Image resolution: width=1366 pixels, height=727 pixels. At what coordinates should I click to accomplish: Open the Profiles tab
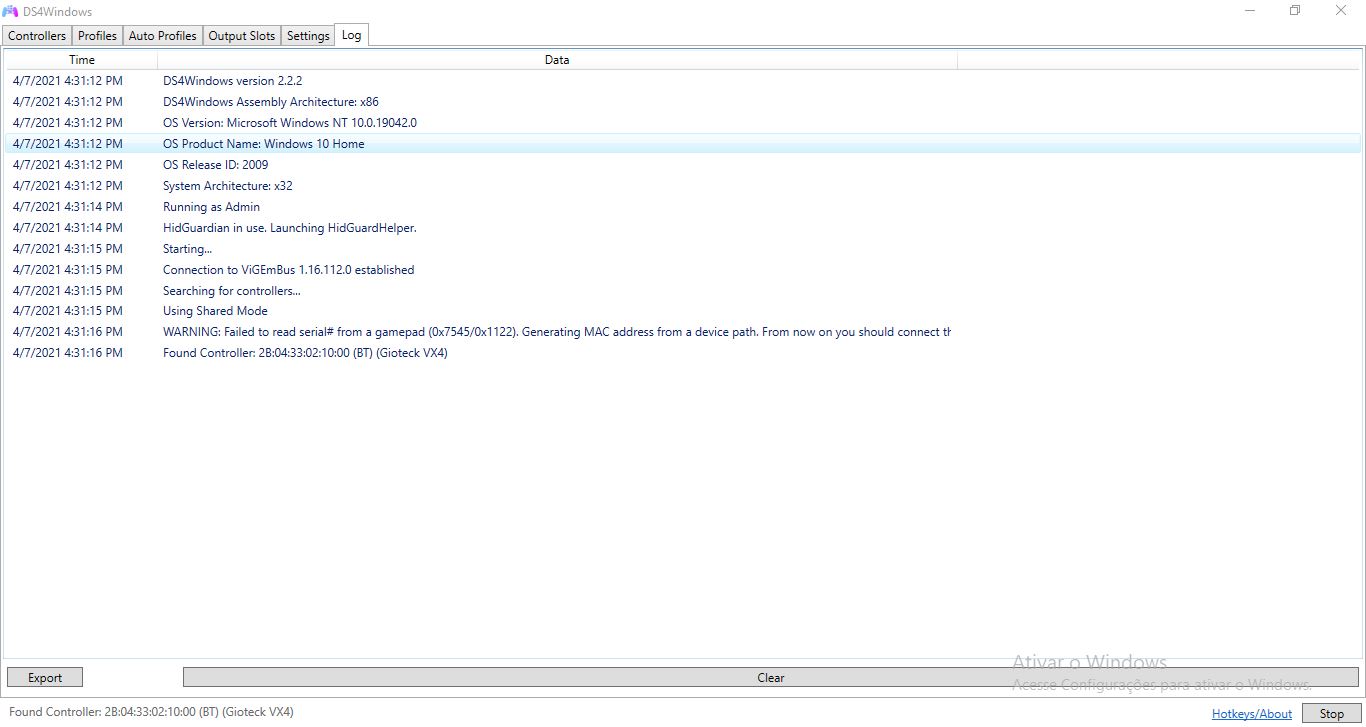[x=97, y=35]
